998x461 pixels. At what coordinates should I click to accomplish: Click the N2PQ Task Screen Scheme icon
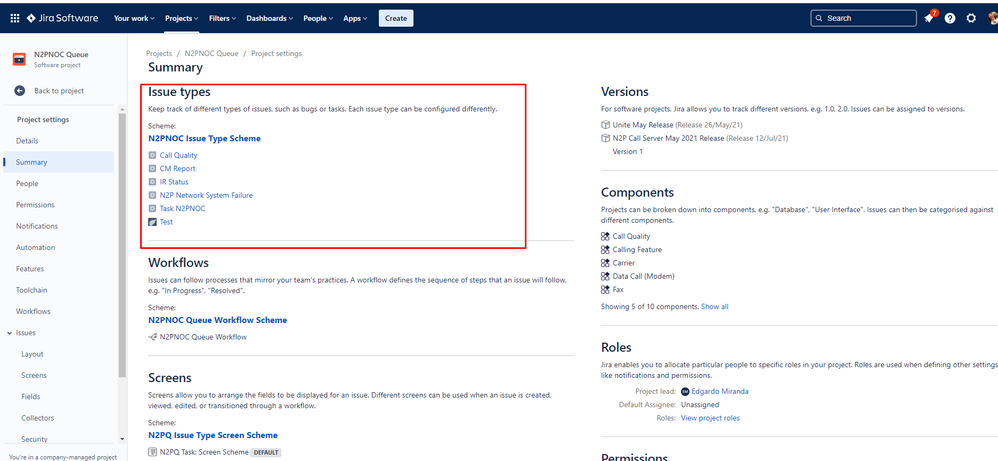pyautogui.click(x=152, y=452)
